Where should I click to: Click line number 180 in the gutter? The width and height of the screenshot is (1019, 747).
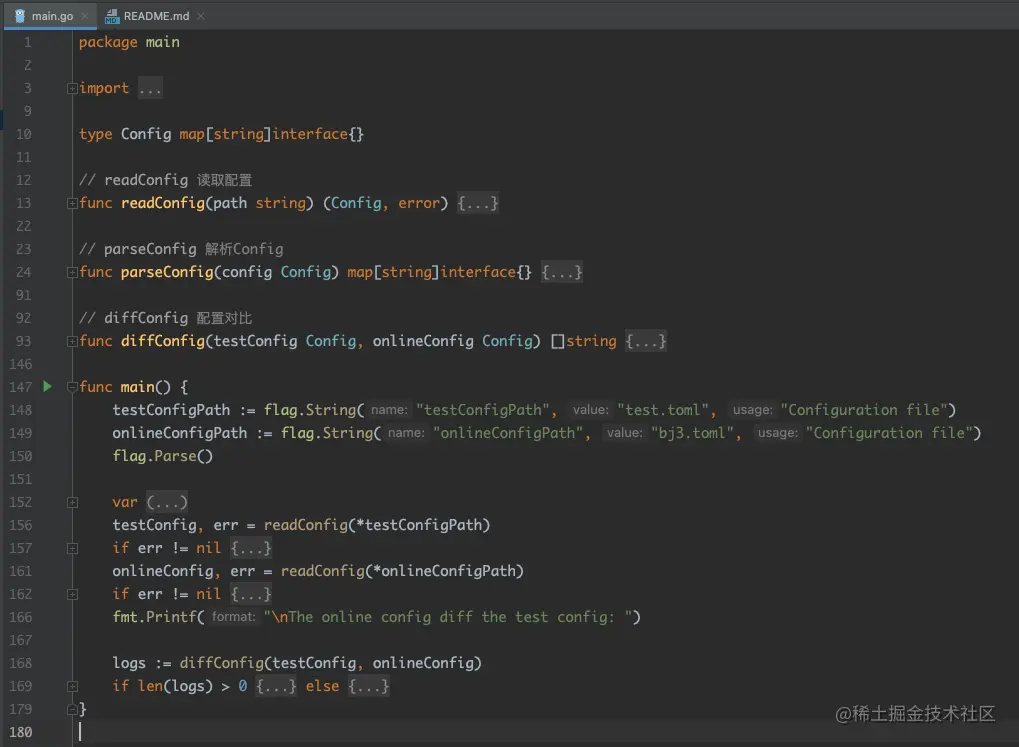(20, 732)
